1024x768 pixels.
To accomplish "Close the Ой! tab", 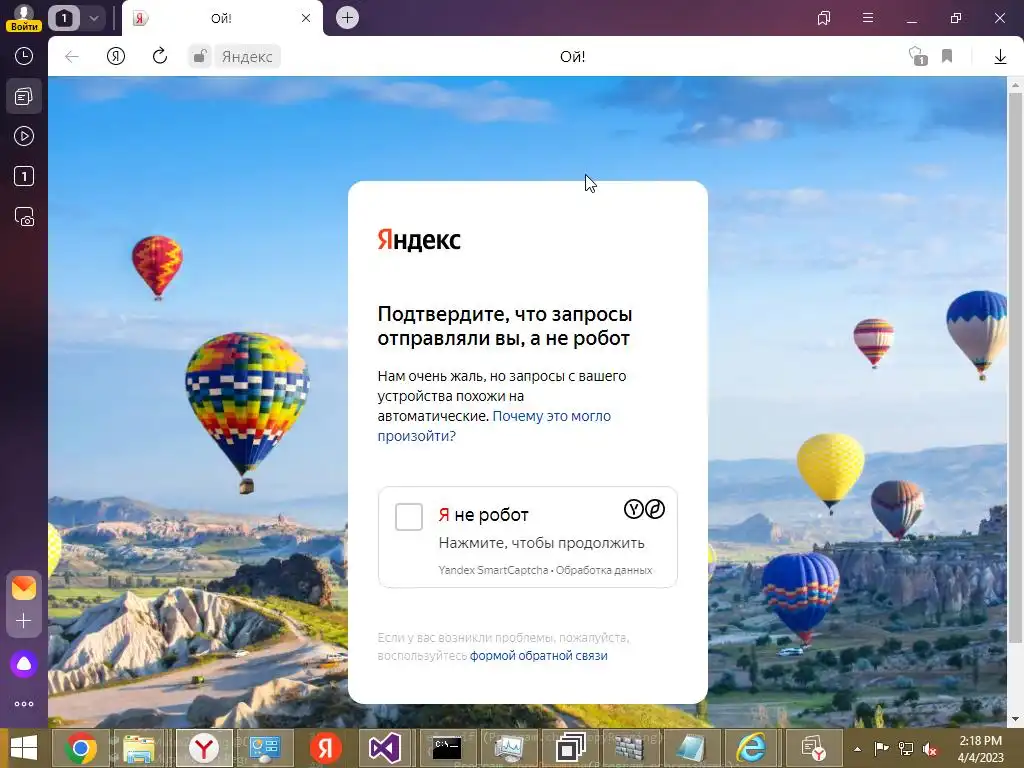I will [x=306, y=18].
